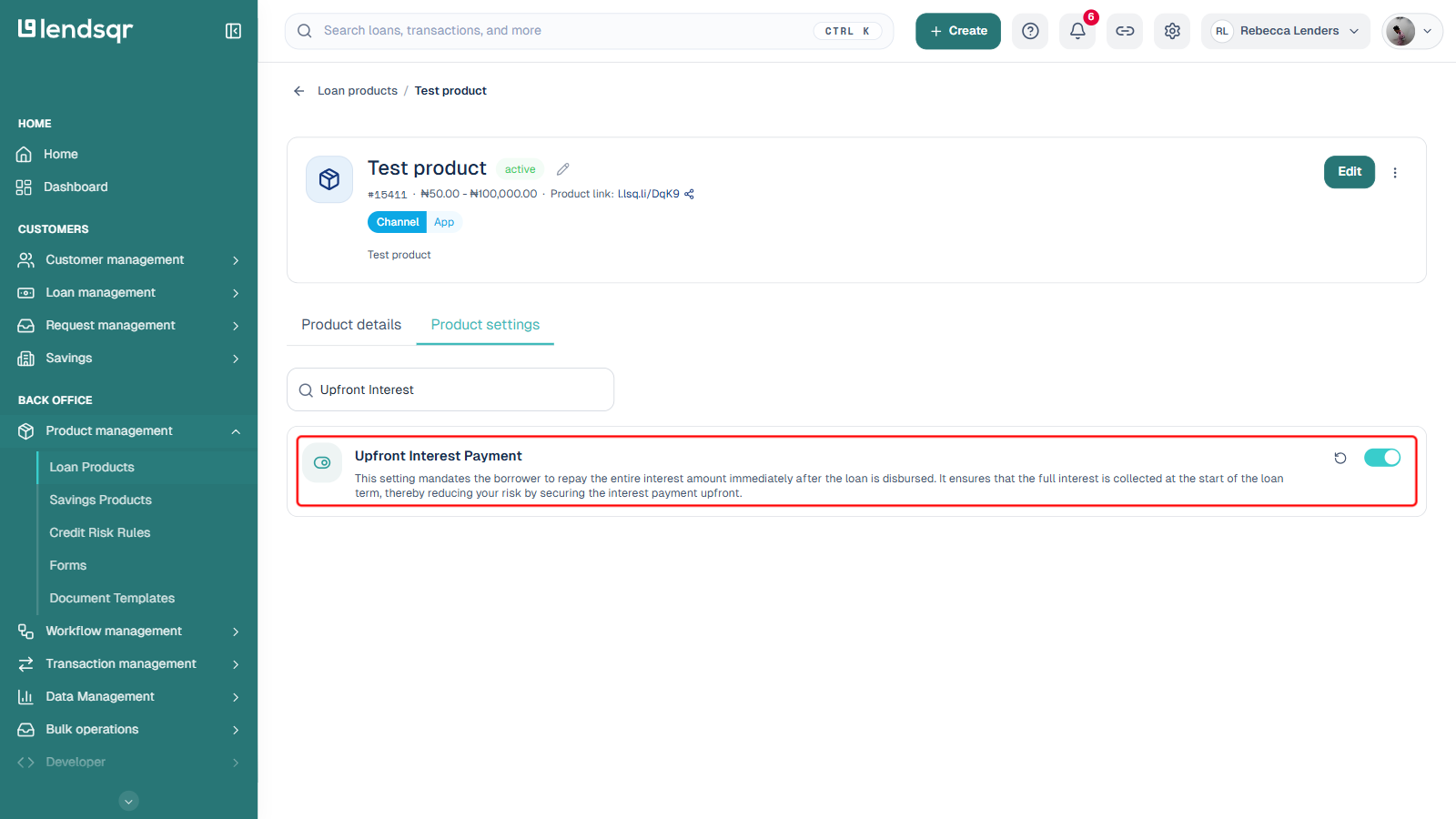Viewport: 1456px width, 819px height.
Task: Expand Request management menu
Action: click(128, 326)
